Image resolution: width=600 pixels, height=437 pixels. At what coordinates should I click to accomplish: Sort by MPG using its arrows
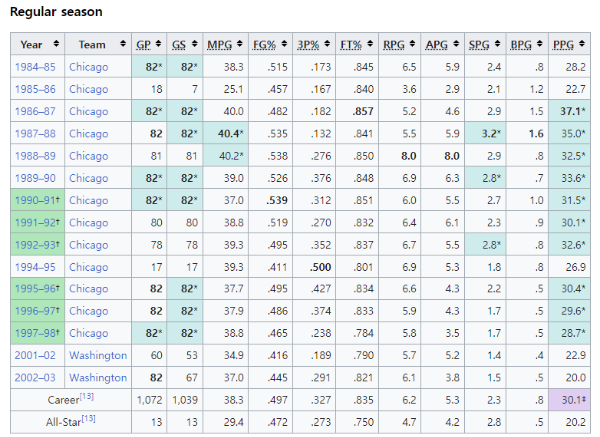click(x=240, y=44)
